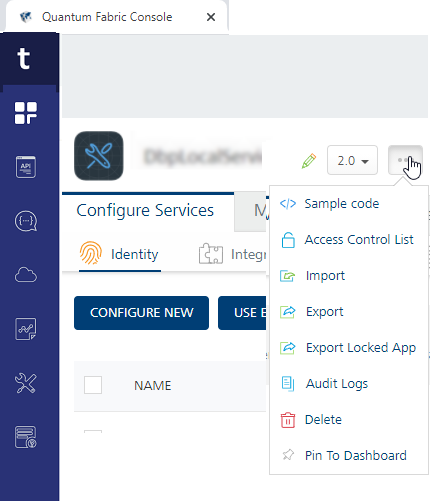Choose Delete from the menu
Image resolution: width=430 pixels, height=501 pixels.
(349, 420)
